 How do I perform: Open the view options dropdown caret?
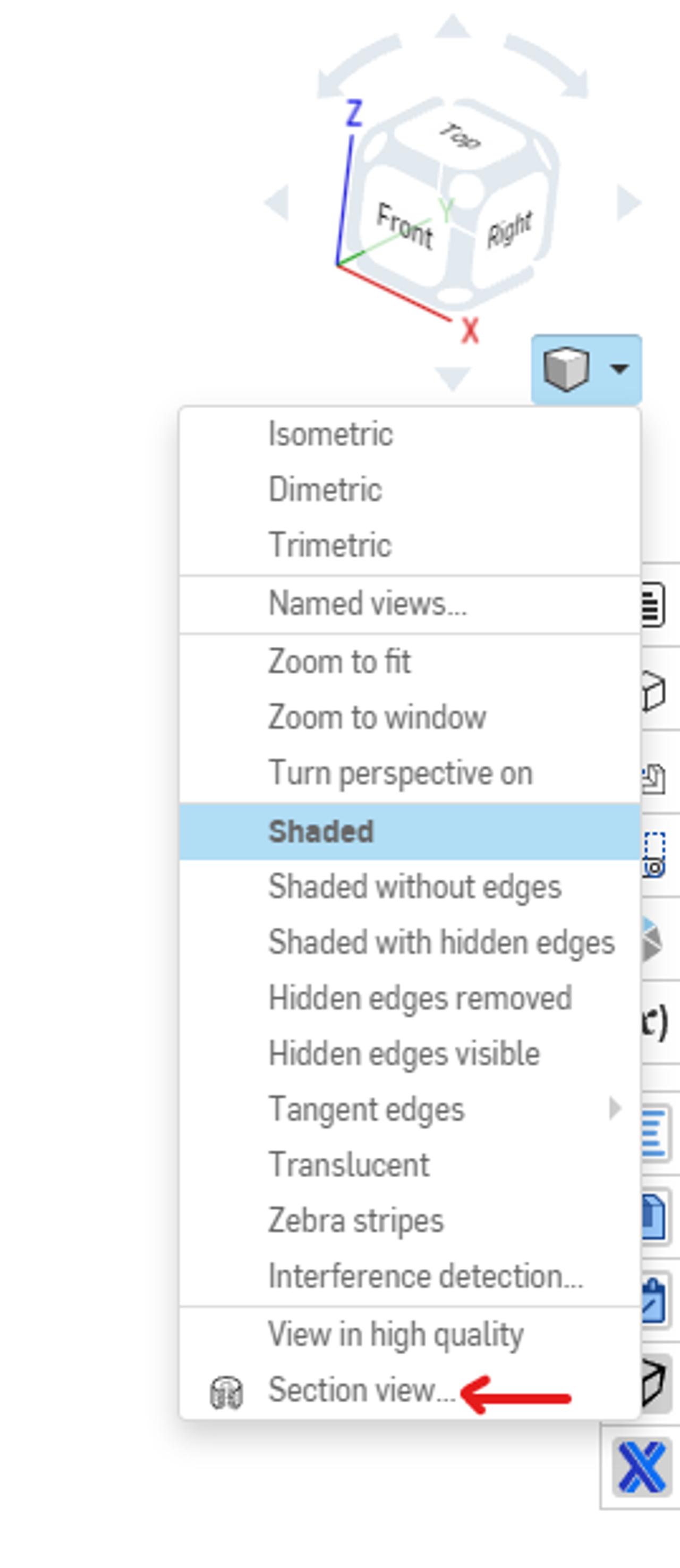point(619,368)
